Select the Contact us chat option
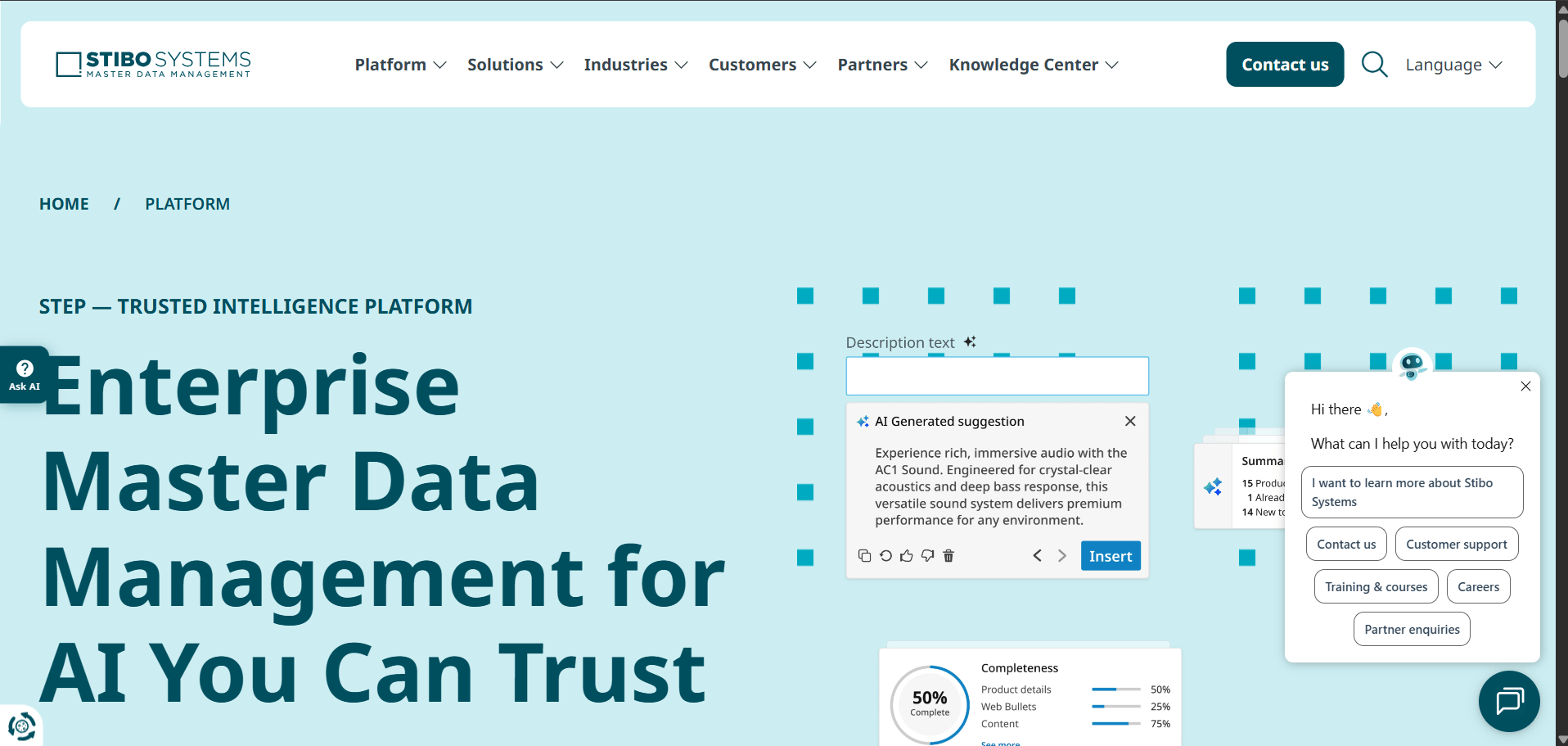Screen dimensions: 1568x746 click(1346, 545)
